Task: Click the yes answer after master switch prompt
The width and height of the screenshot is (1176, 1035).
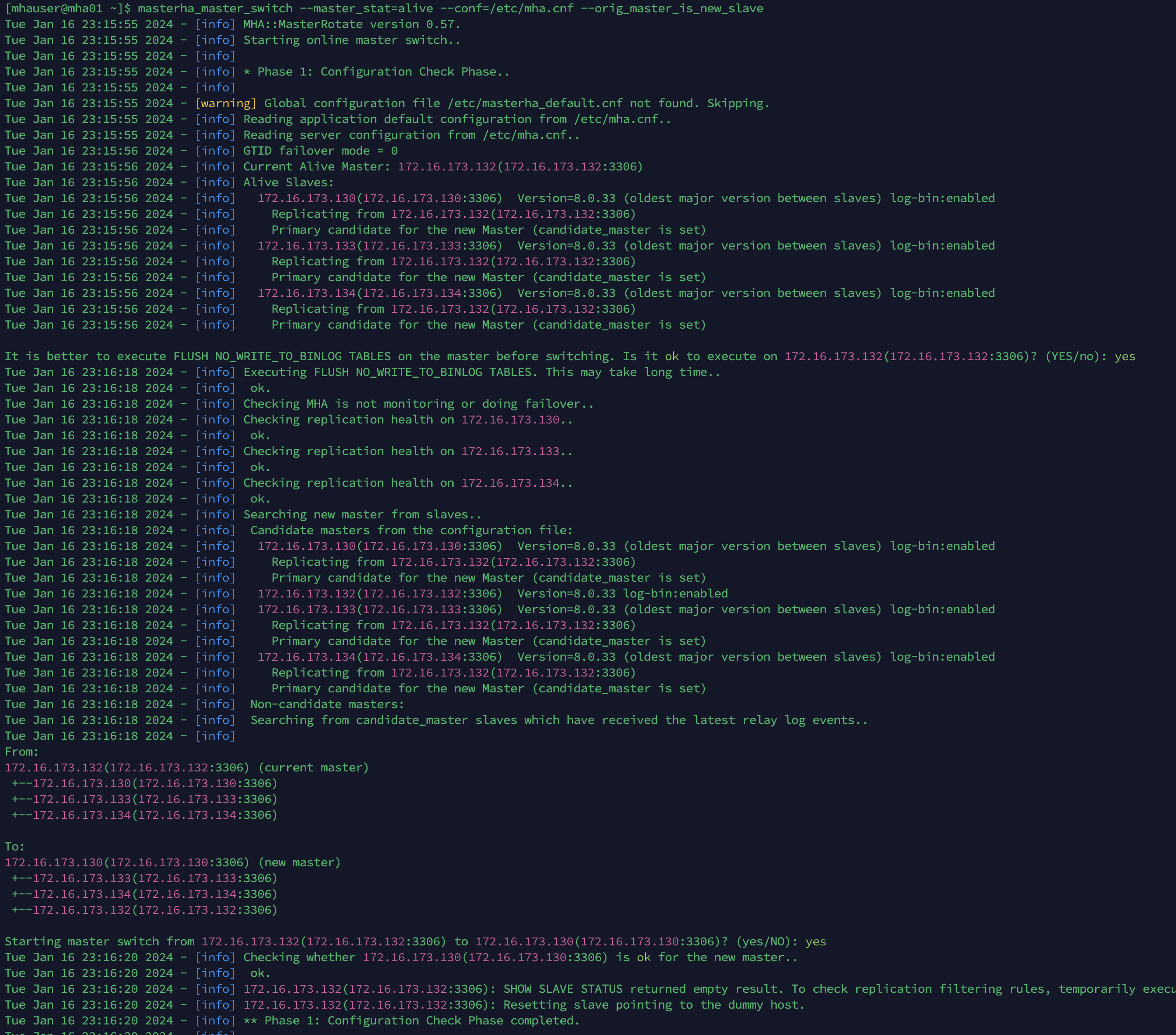Action: 815,942
